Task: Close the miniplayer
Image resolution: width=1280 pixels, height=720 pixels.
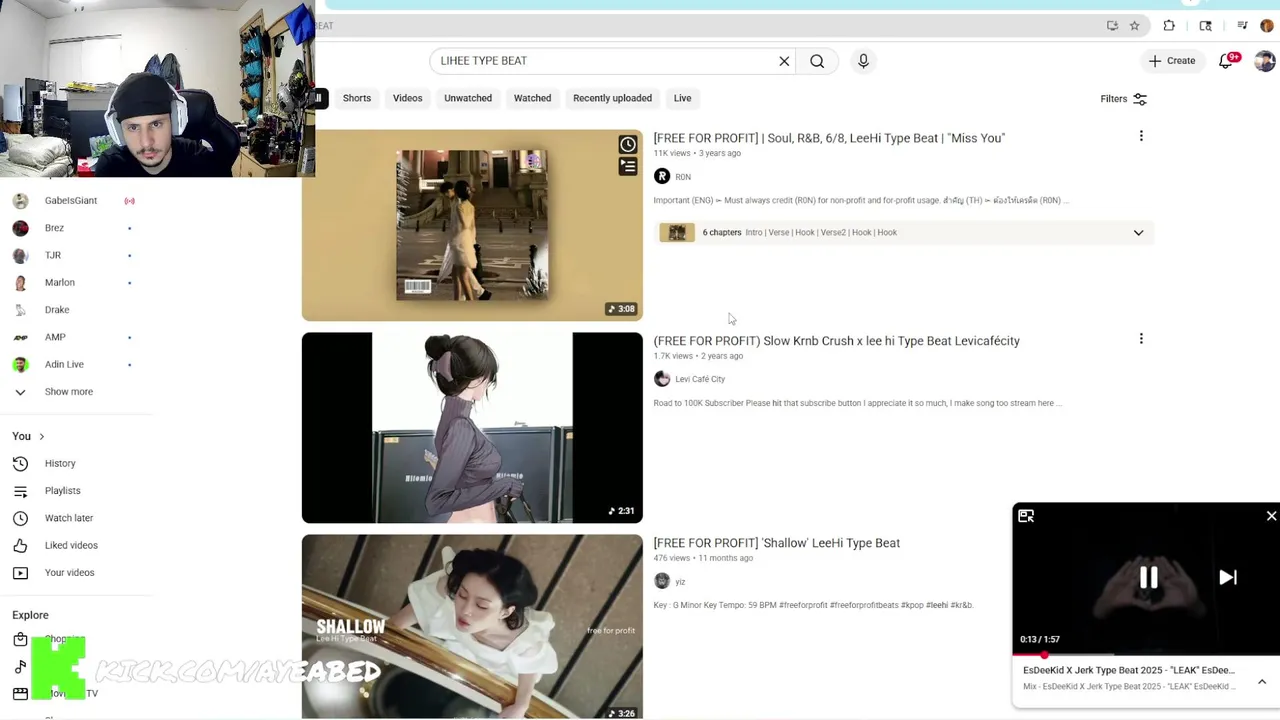Action: click(1271, 516)
